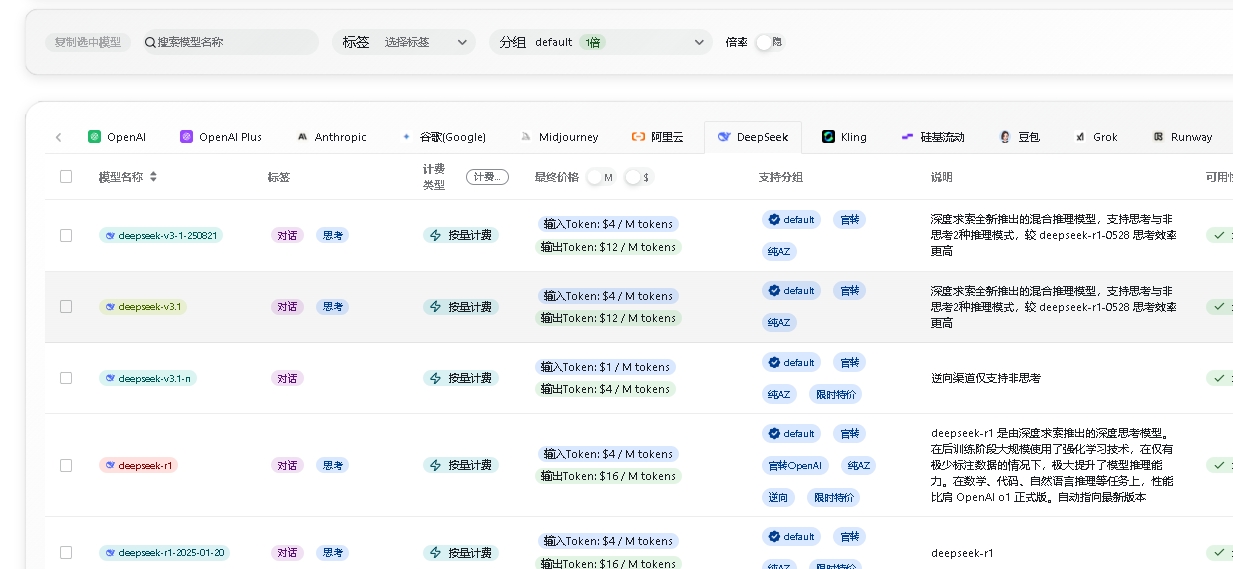Click the 支持分组 column header
The height and width of the screenshot is (569, 1233).
(781, 177)
